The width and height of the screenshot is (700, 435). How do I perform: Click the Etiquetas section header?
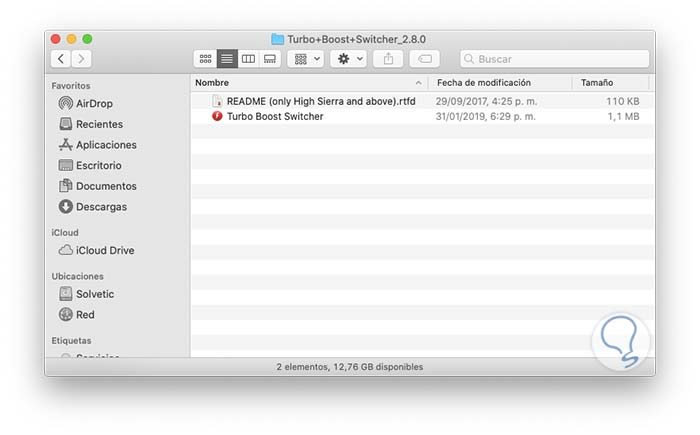[x=71, y=341]
